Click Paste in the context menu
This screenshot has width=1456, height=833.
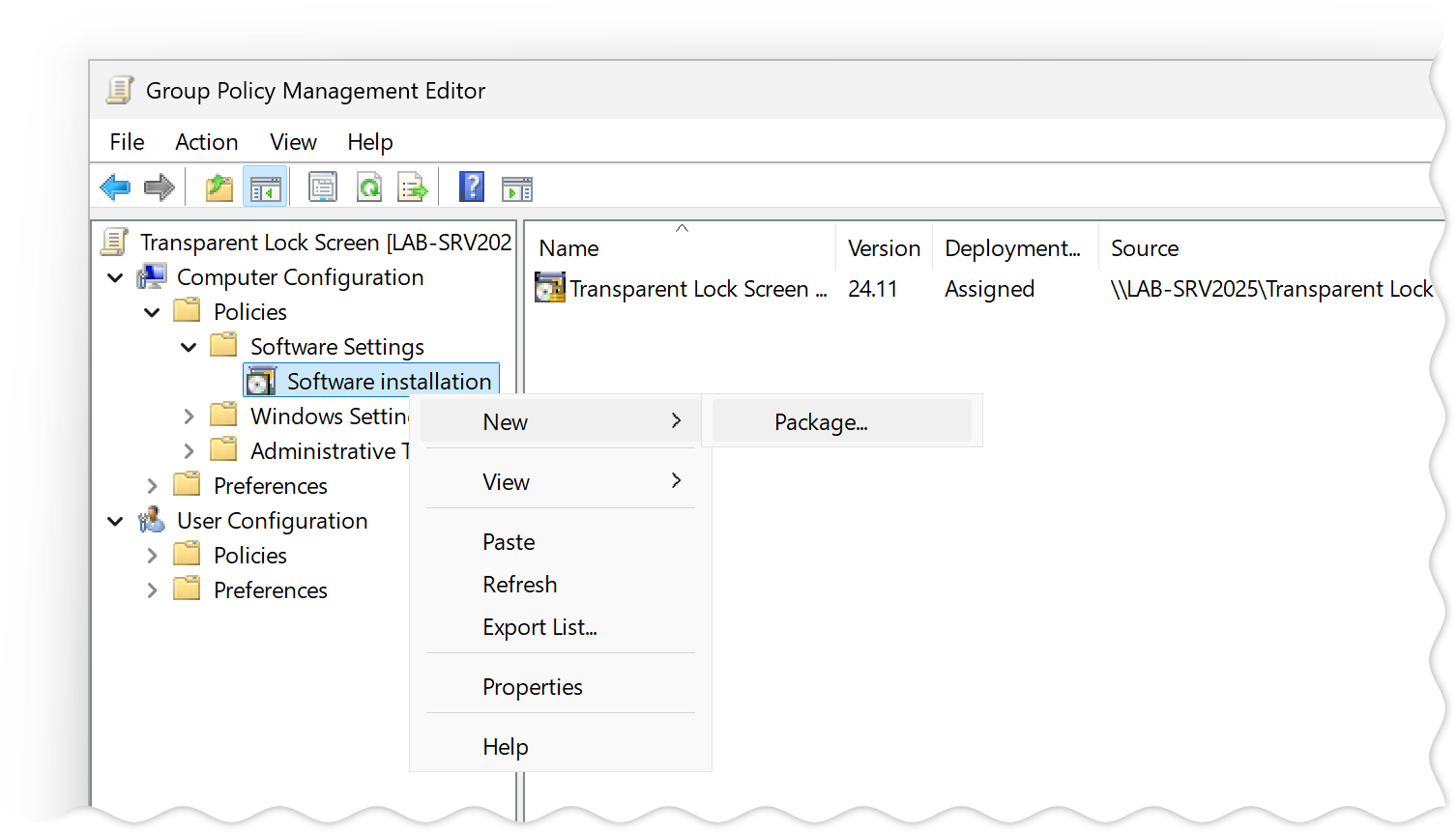tap(561, 541)
